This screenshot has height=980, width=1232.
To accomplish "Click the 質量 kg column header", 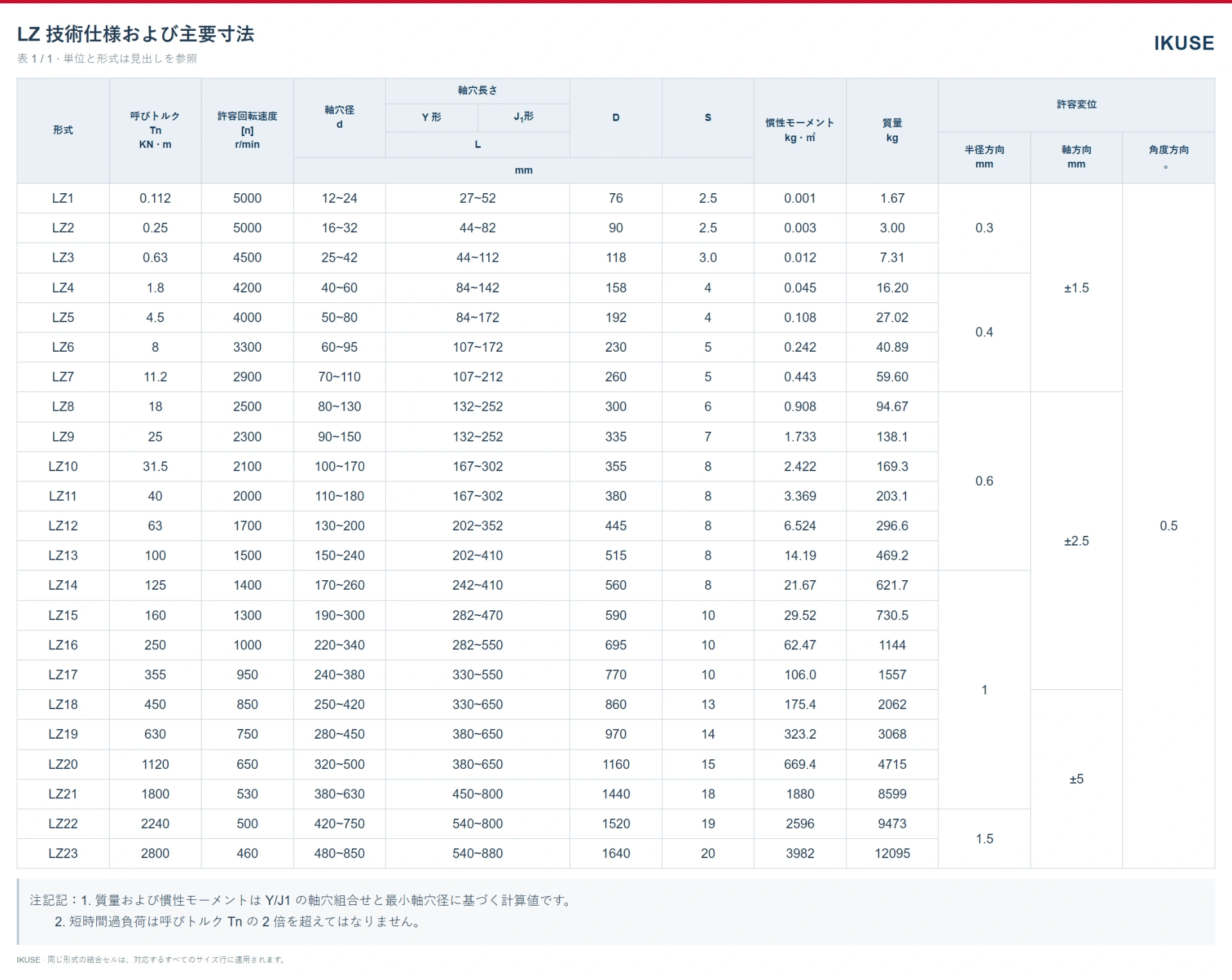I will pyautogui.click(x=892, y=130).
